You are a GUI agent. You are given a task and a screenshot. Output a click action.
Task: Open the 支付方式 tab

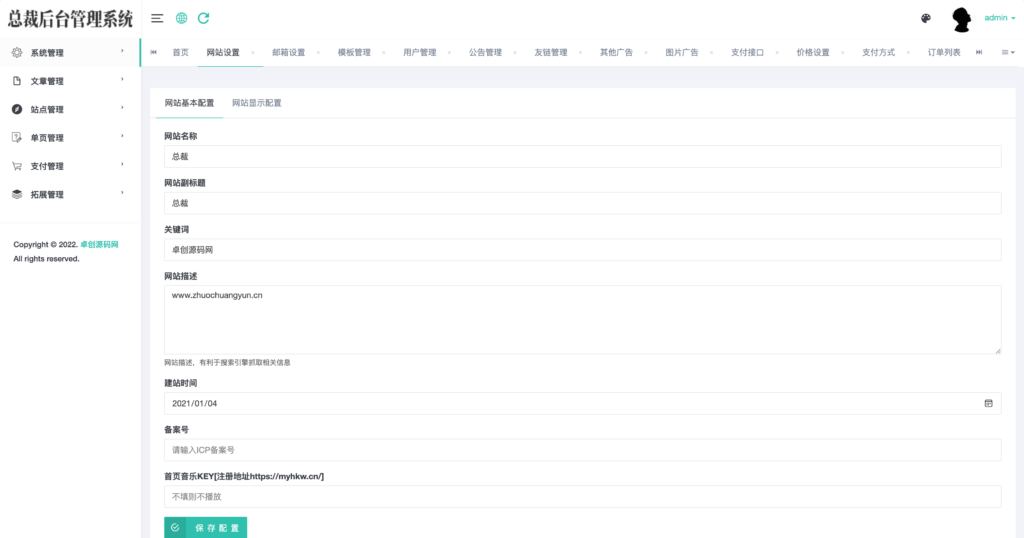tap(878, 52)
